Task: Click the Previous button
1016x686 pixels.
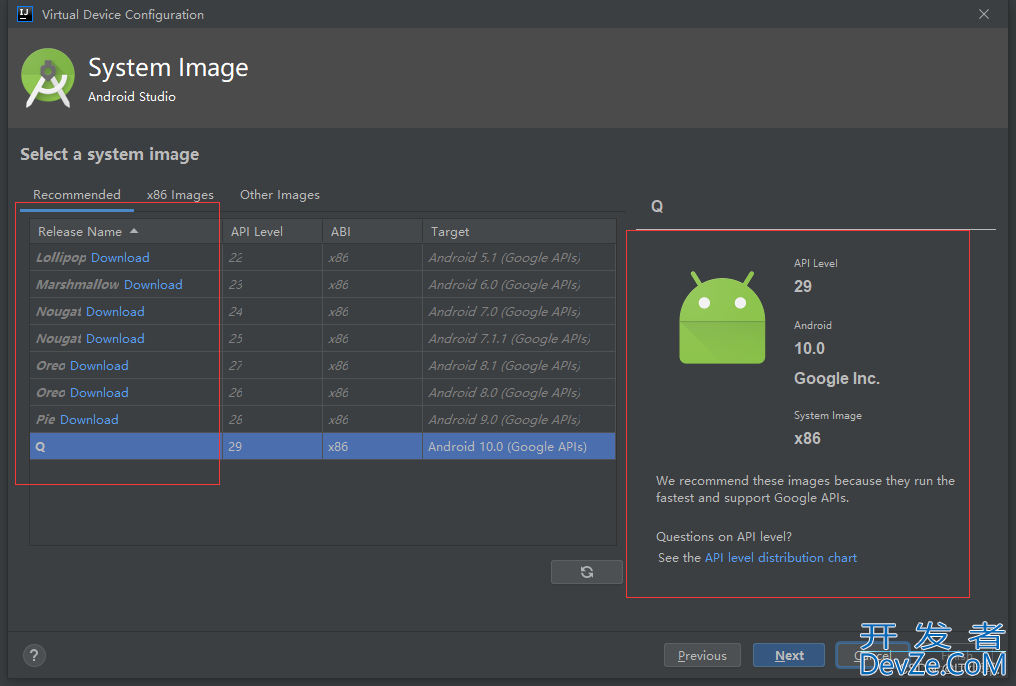Action: [702, 656]
